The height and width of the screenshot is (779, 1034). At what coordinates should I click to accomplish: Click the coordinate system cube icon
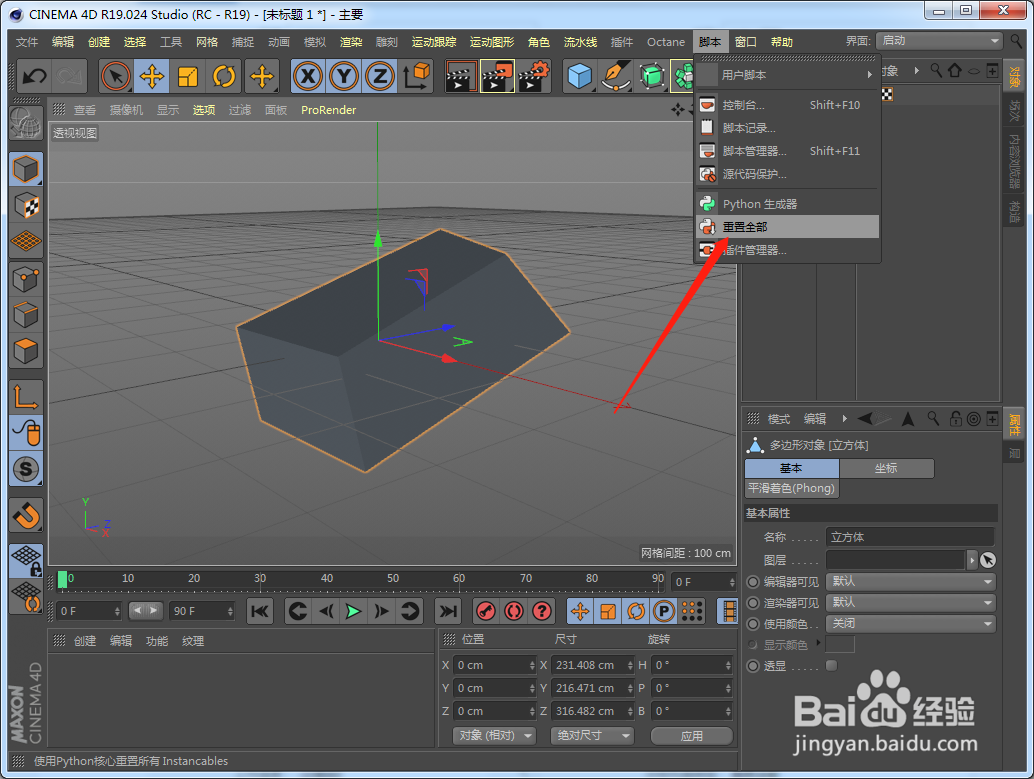[x=416, y=77]
